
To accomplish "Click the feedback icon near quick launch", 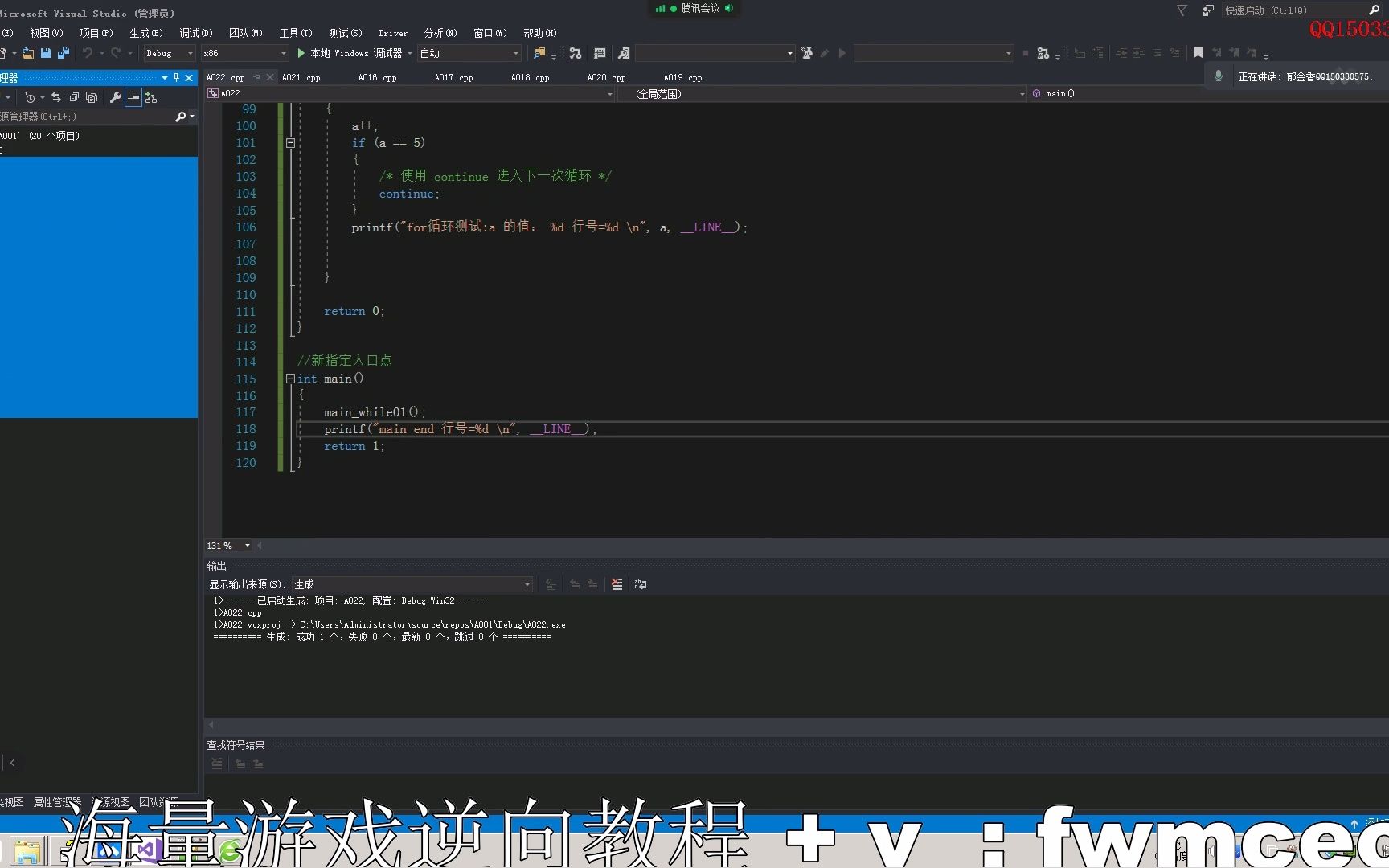I will click(x=1207, y=10).
